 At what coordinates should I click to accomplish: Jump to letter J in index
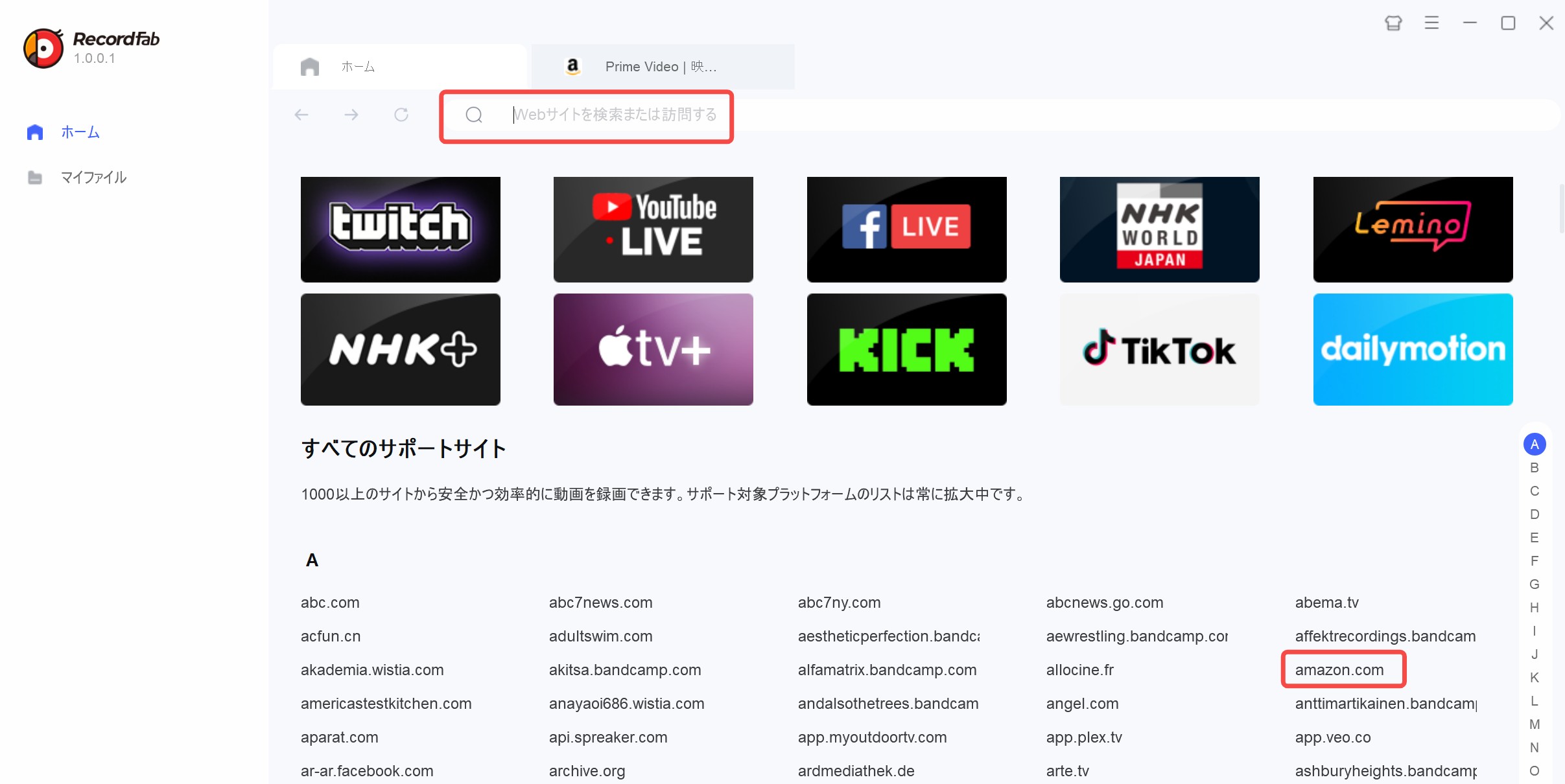click(x=1535, y=654)
